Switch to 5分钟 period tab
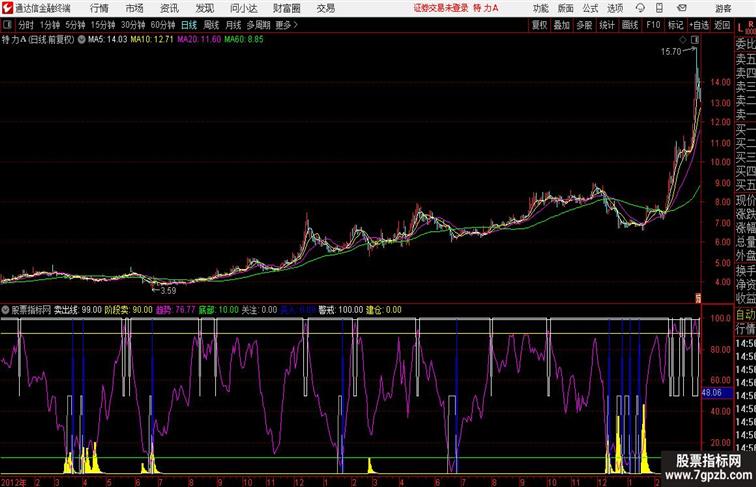The height and width of the screenshot is (487, 756). tap(75, 25)
